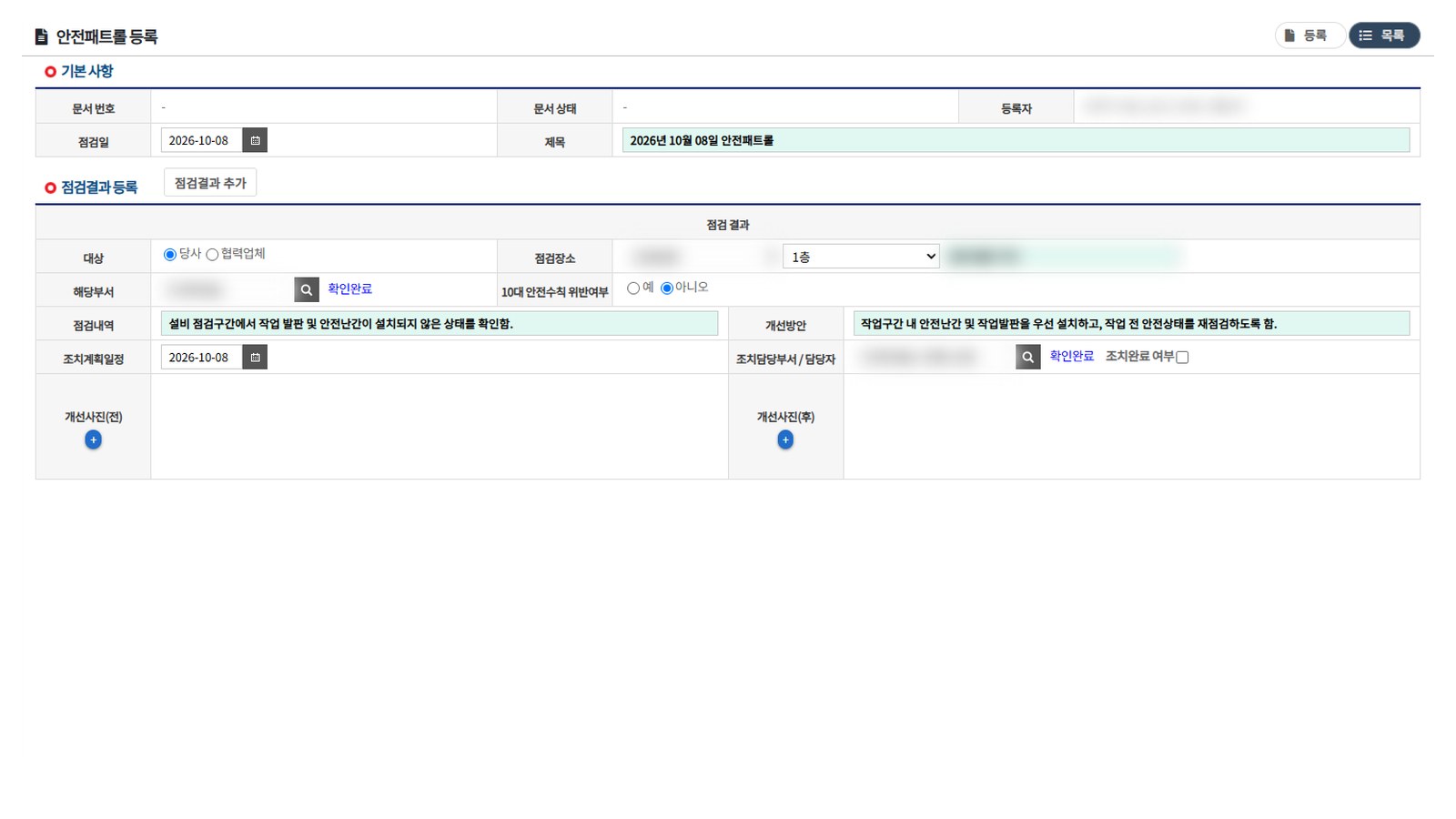The width and height of the screenshot is (1456, 819).
Task: Choose 예 for 10대 안전수칙 위반여부
Action: click(633, 288)
